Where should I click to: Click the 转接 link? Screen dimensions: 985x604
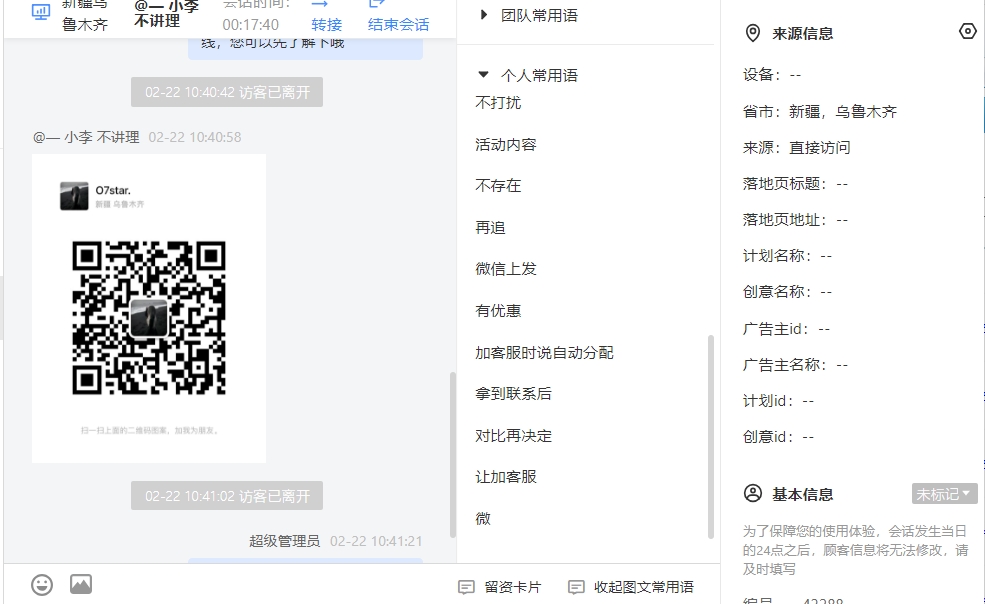(x=327, y=25)
